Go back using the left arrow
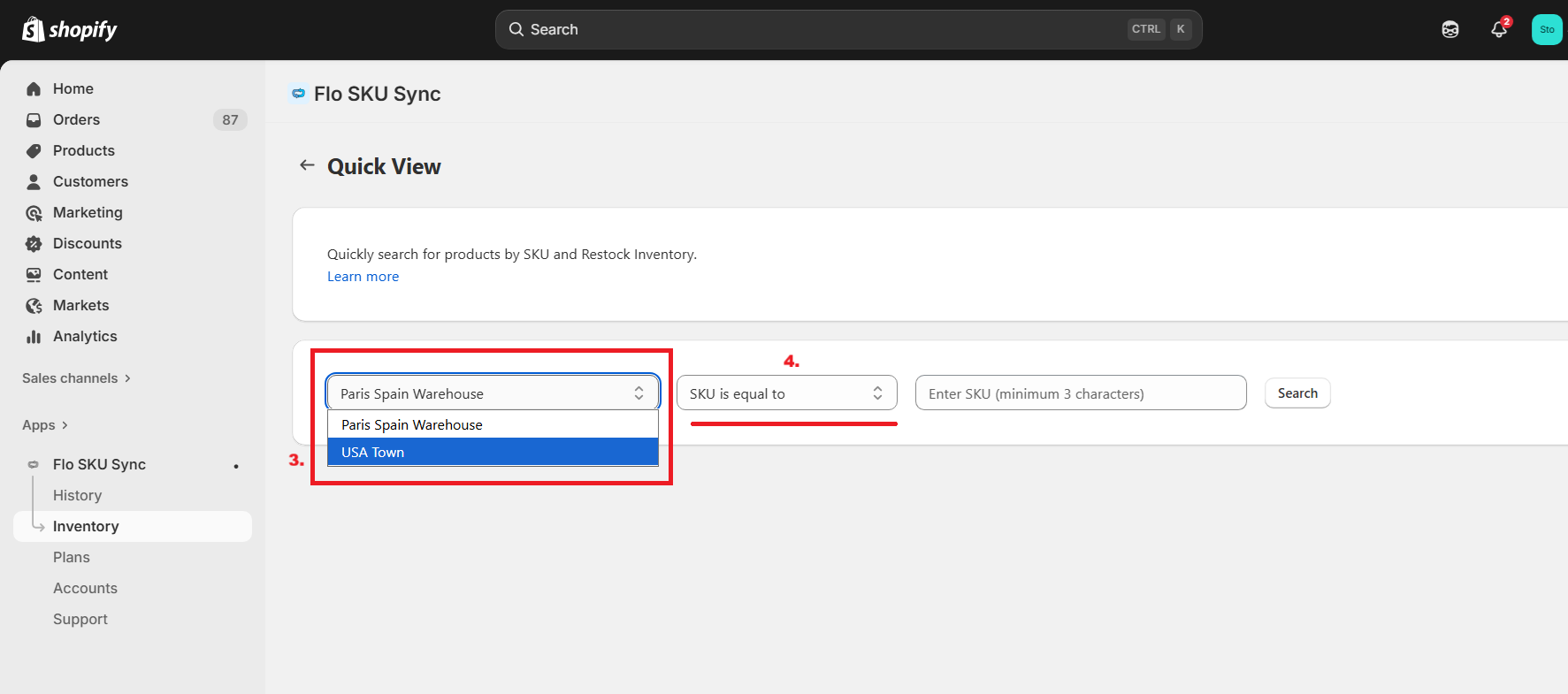This screenshot has height=694, width=1568. point(307,165)
